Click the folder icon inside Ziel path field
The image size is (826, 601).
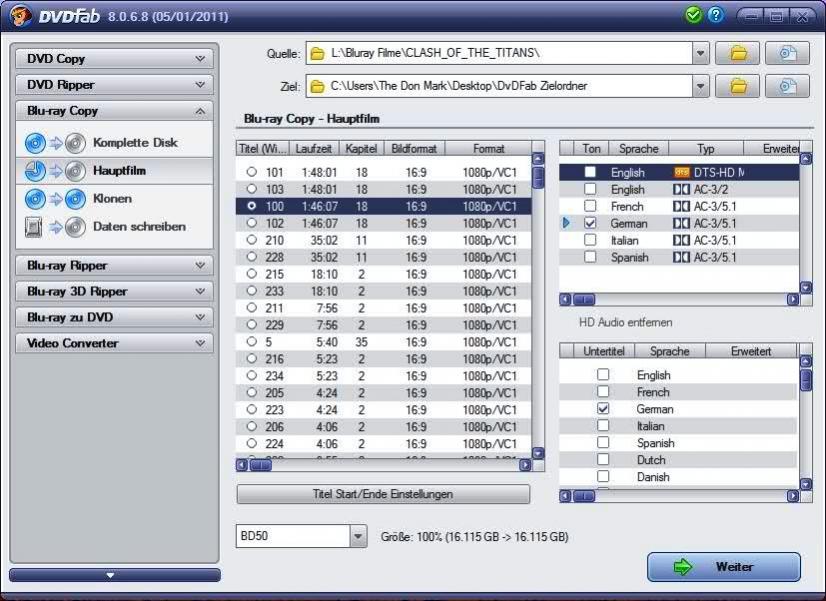point(317,86)
